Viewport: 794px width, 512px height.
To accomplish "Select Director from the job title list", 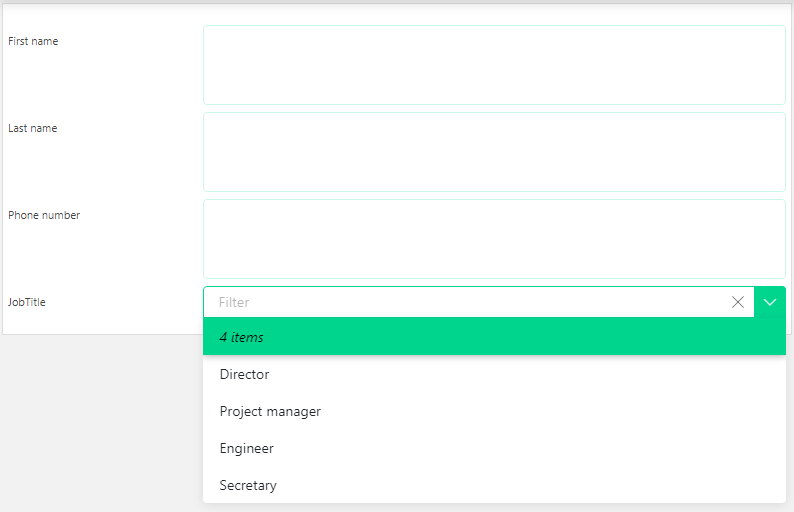I will pyautogui.click(x=494, y=374).
